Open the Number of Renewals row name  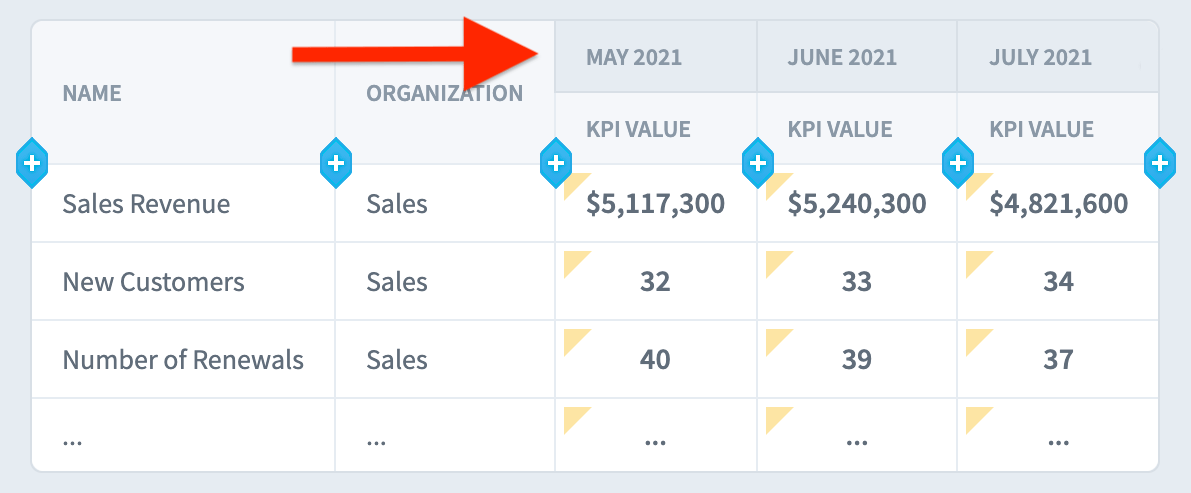click(x=183, y=359)
